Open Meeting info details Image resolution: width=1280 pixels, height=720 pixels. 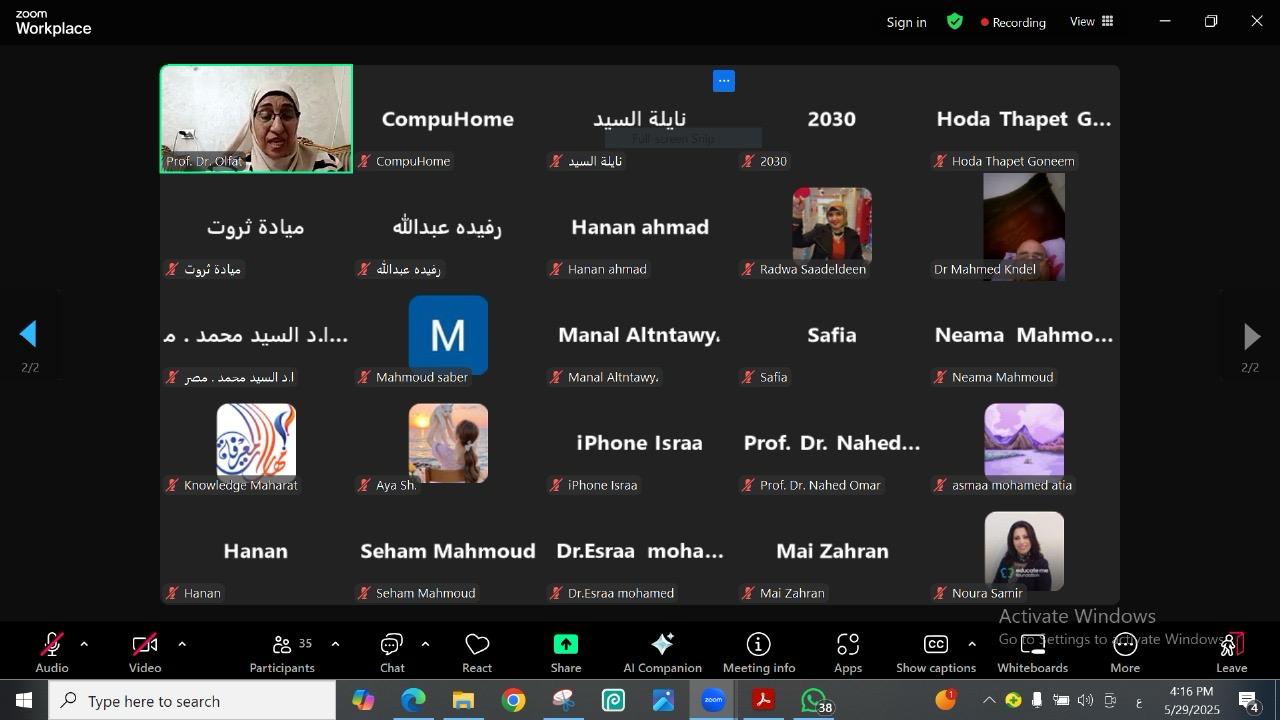[x=758, y=652]
